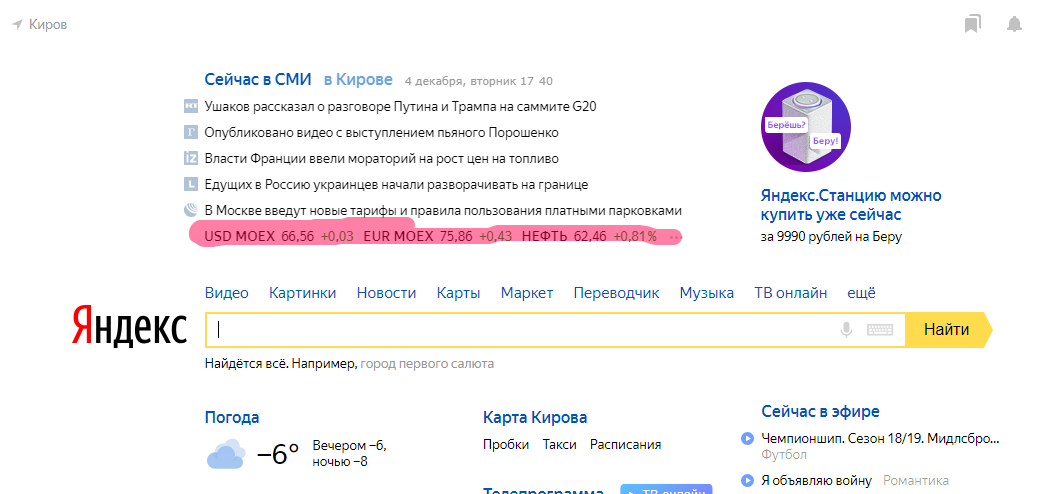The height and width of the screenshot is (494, 1041).
Task: Play Я объявляю войну broadcast icon
Action: pos(748,480)
